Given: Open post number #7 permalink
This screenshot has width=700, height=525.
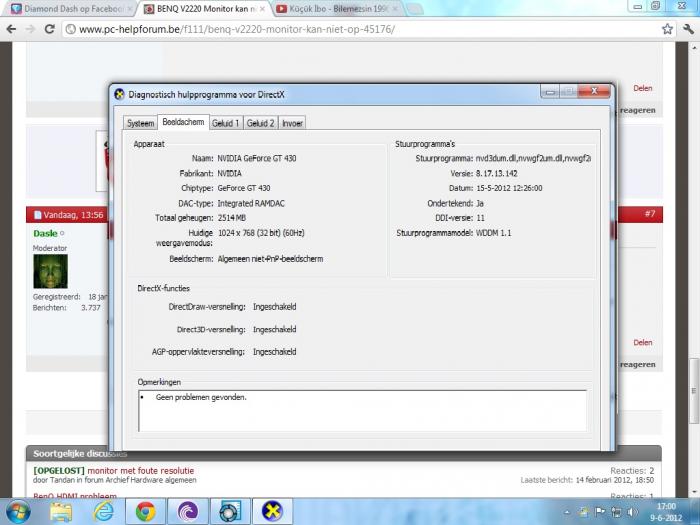Looking at the screenshot, I should point(650,214).
